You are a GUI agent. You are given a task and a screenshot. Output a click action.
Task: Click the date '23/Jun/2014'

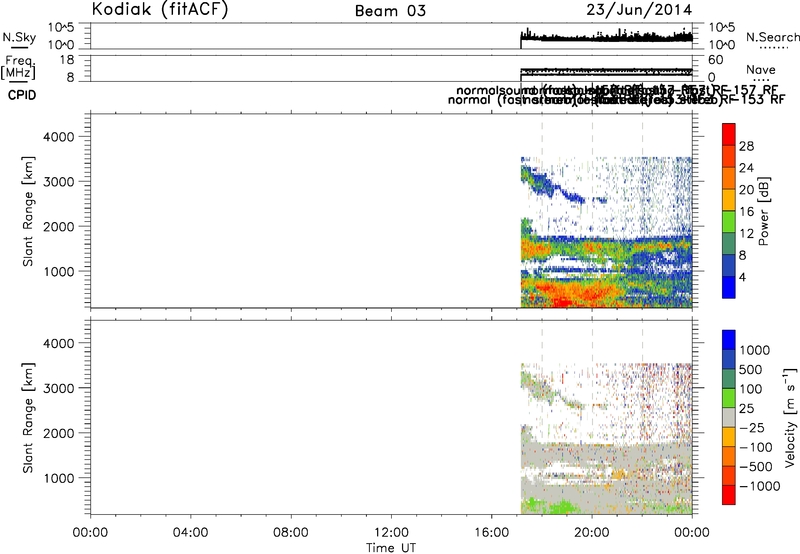tap(639, 10)
